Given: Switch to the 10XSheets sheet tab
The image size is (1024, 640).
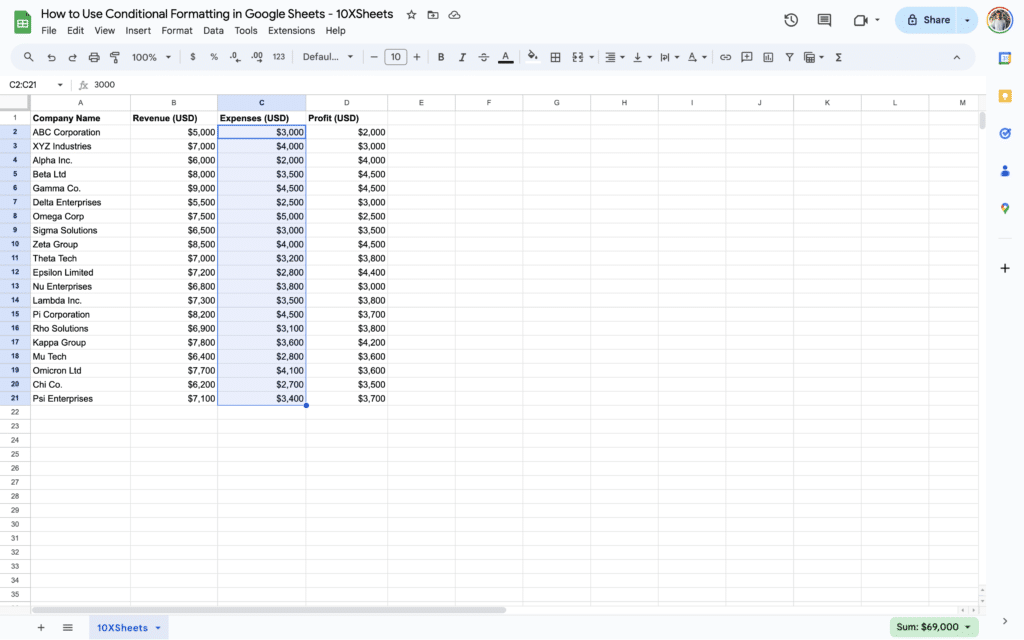Looking at the screenshot, I should (122, 627).
